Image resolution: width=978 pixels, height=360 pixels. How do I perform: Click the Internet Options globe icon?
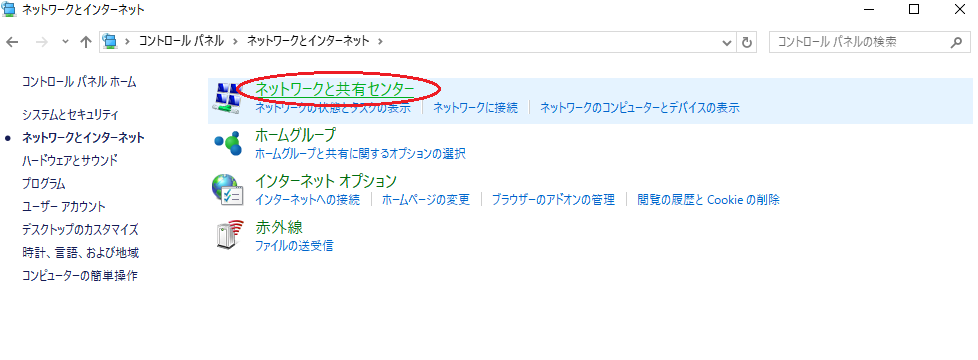click(x=225, y=189)
